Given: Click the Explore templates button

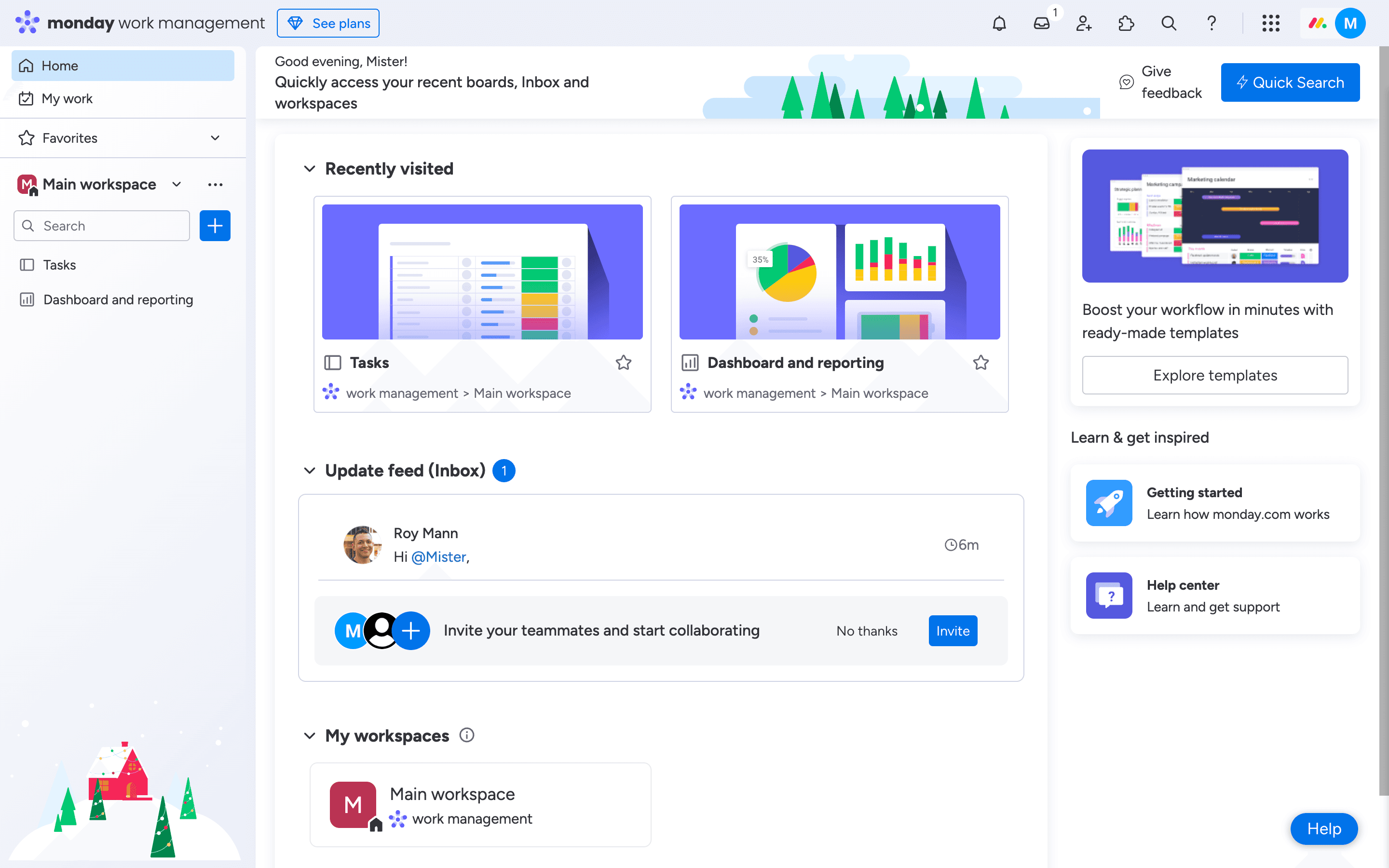Looking at the screenshot, I should (1214, 376).
